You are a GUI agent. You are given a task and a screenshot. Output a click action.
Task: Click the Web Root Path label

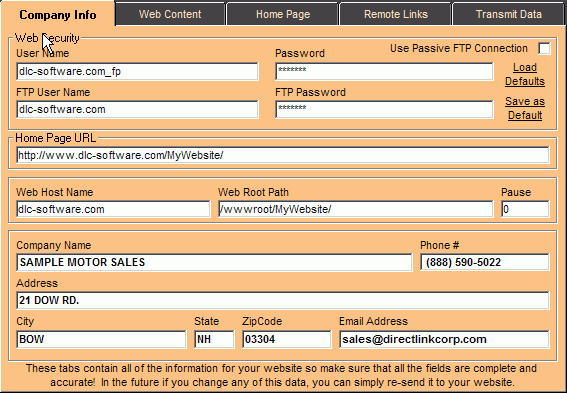pos(253,192)
